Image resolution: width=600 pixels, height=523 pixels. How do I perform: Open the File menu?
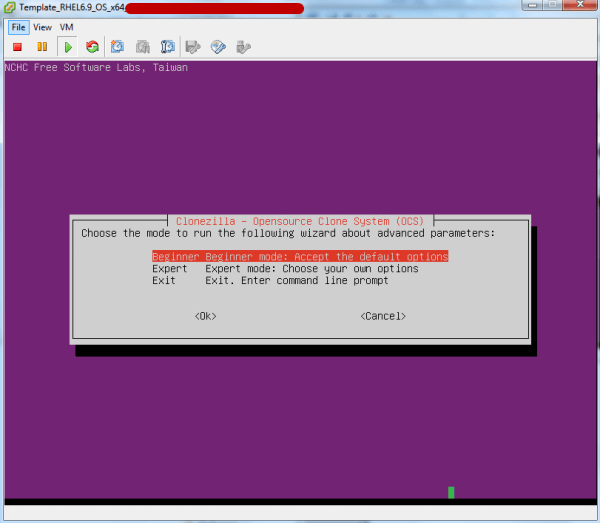coord(18,27)
